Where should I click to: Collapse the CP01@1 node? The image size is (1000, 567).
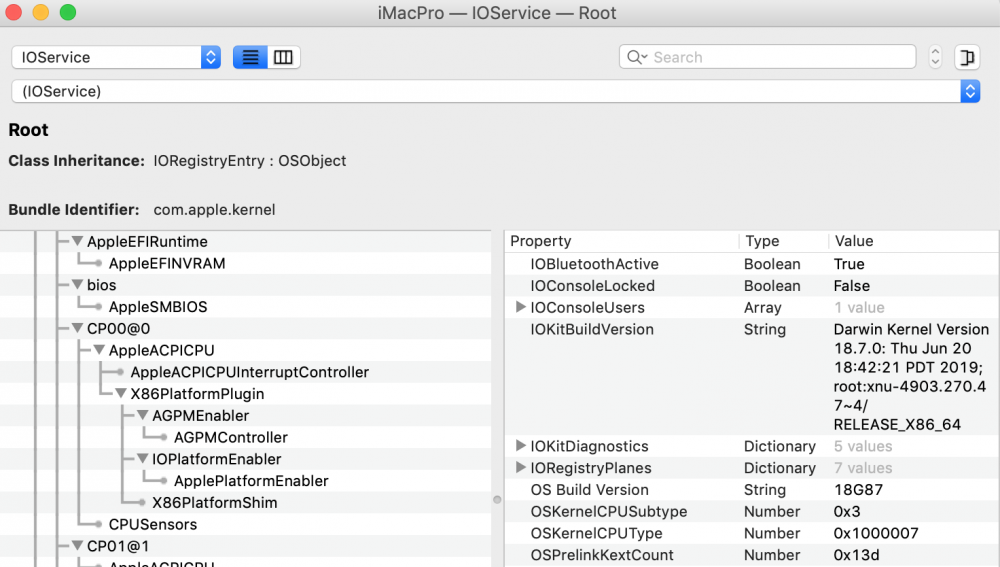click(77, 546)
